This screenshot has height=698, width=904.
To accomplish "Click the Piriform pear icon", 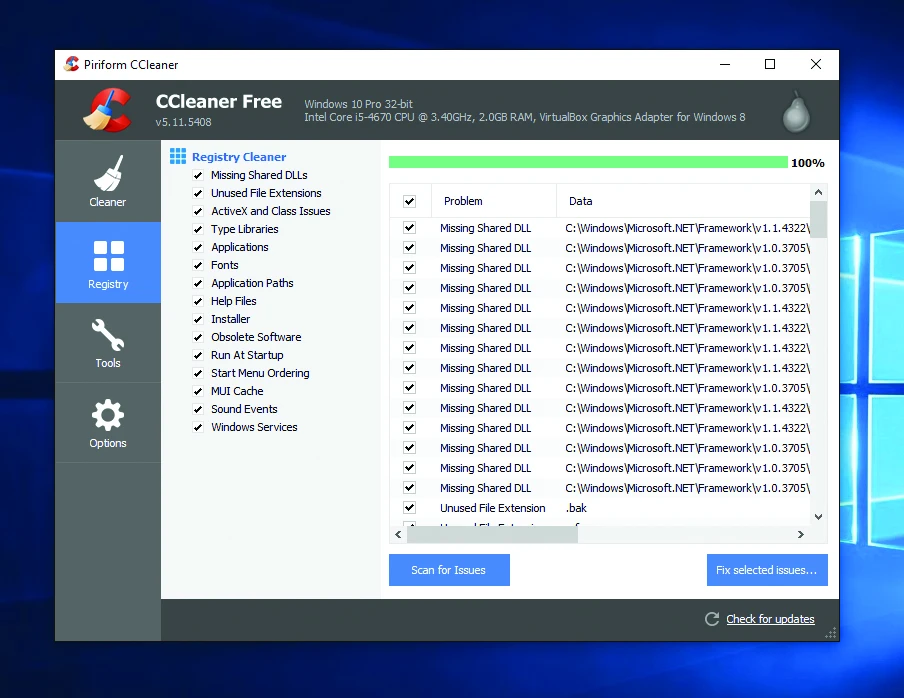I will point(796,112).
